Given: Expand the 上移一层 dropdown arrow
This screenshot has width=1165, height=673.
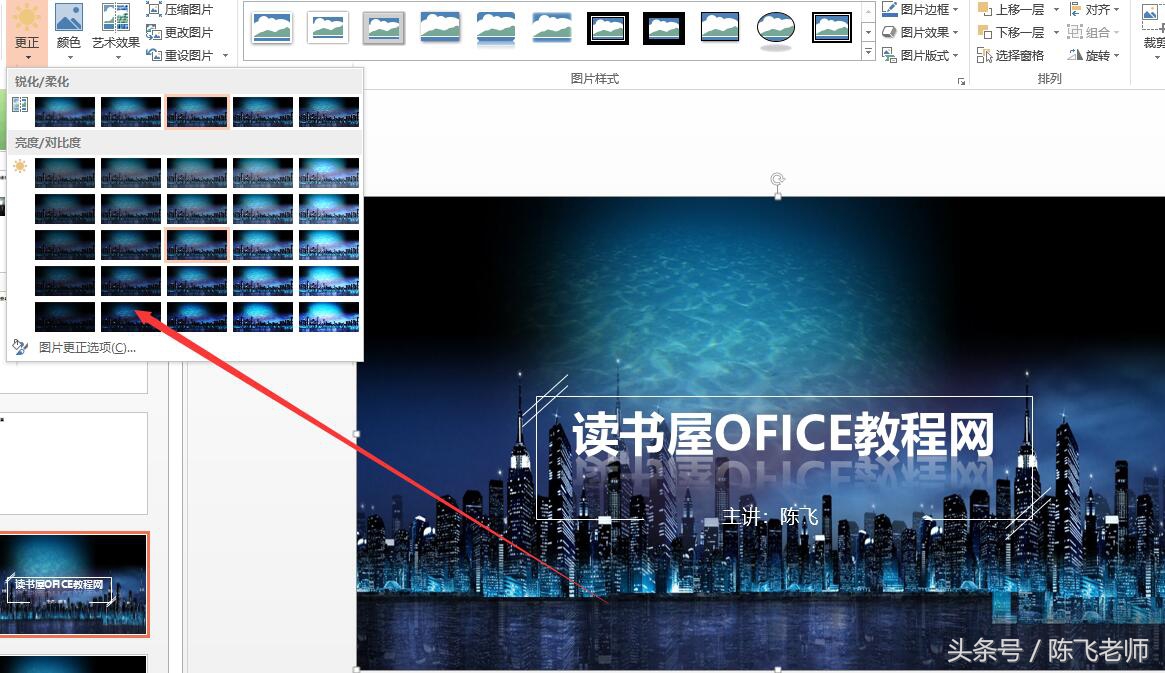Looking at the screenshot, I should pyautogui.click(x=1056, y=10).
